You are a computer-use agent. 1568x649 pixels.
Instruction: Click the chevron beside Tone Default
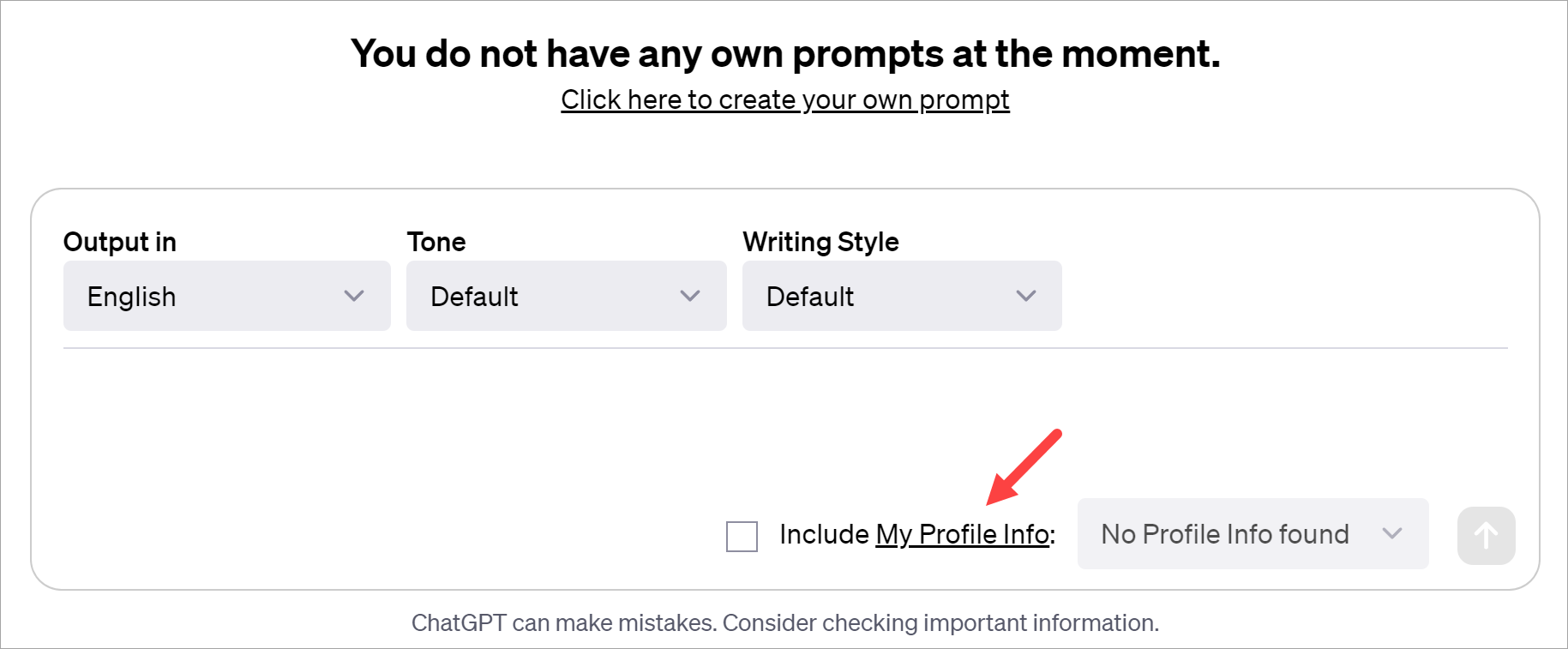point(690,296)
